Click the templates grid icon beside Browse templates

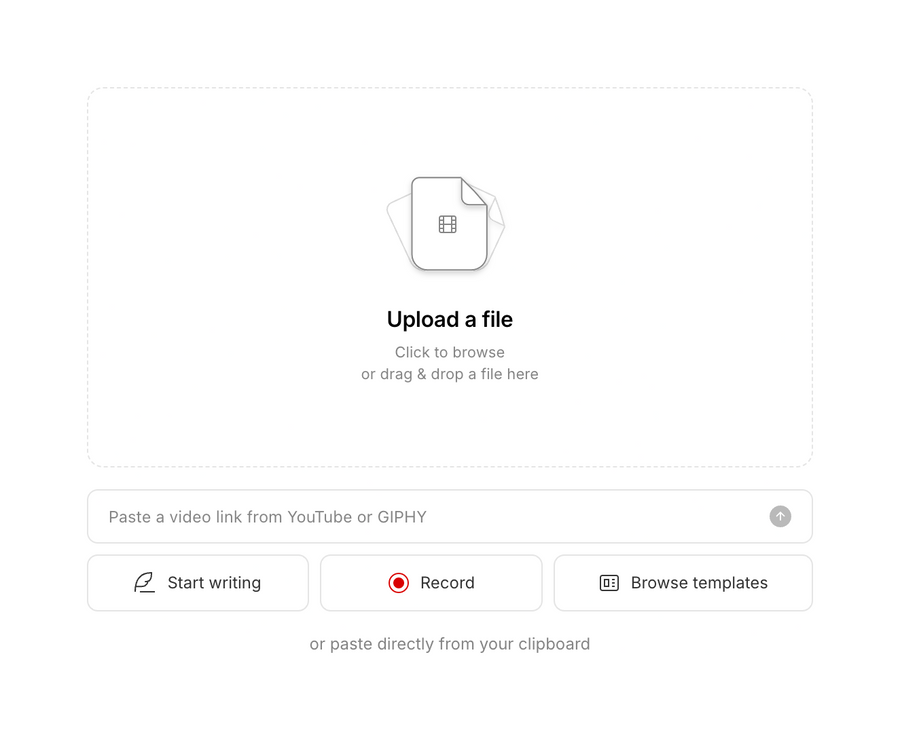[608, 582]
